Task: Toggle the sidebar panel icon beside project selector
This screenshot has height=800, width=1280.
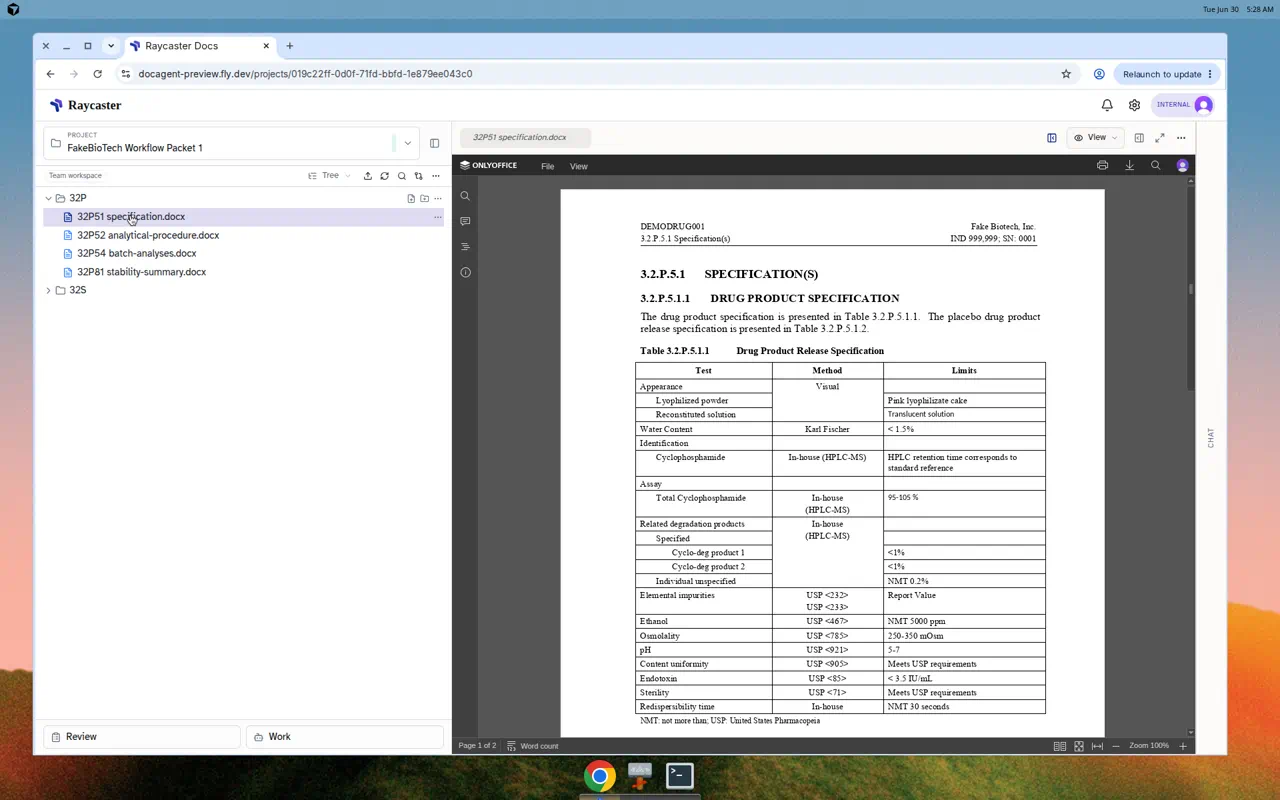Action: click(x=434, y=143)
